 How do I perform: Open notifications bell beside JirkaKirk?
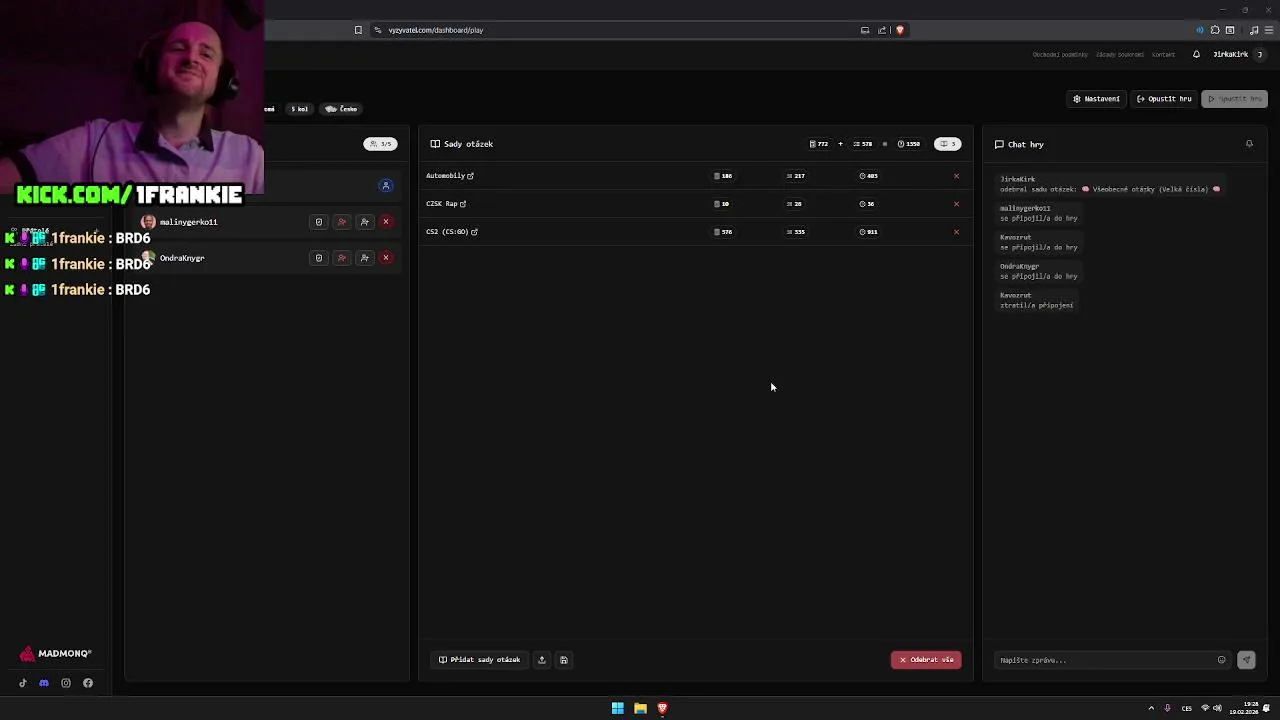1196,54
